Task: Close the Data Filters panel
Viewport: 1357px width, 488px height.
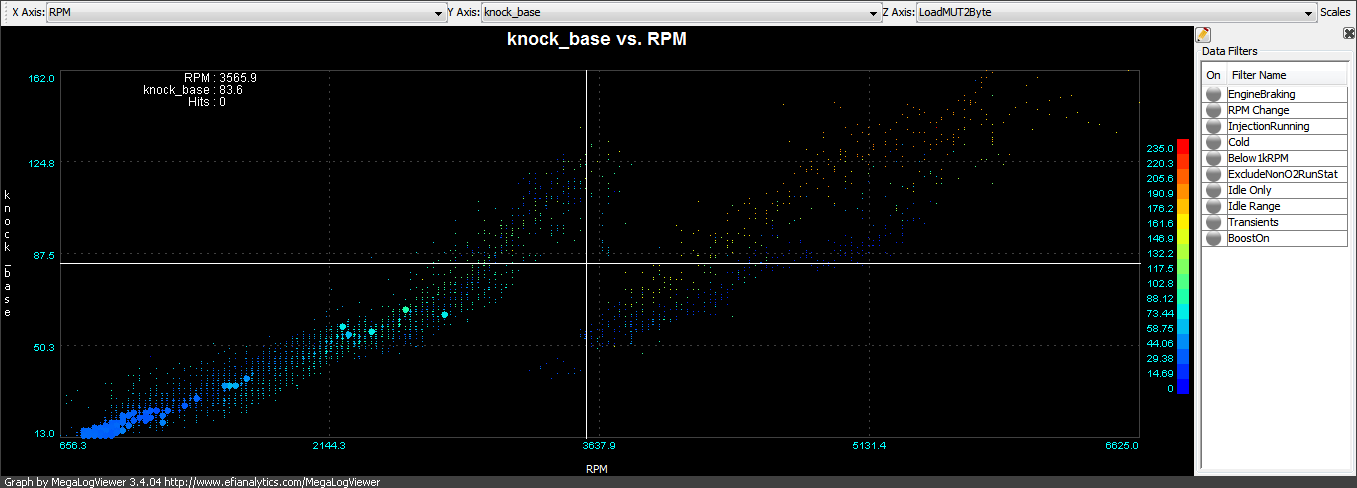Action: tap(1349, 34)
